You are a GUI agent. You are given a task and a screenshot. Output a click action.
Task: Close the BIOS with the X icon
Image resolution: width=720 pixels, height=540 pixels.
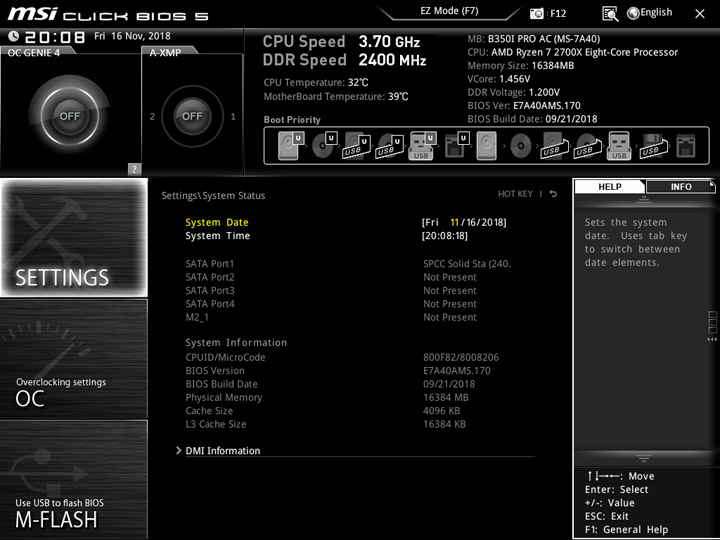point(700,14)
